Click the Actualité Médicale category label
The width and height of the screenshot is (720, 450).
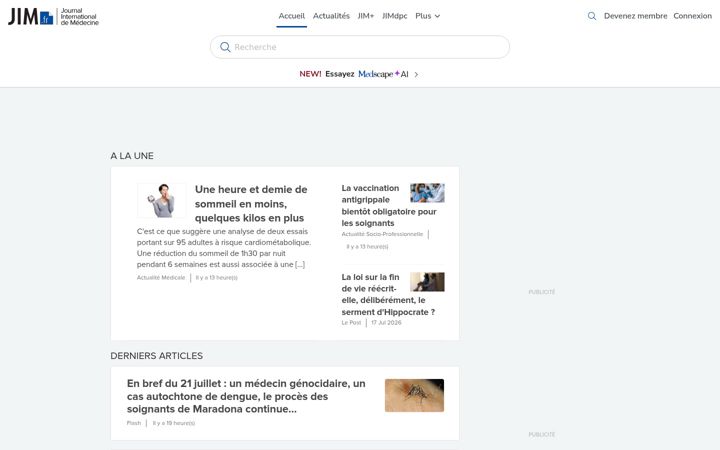pyautogui.click(x=161, y=278)
